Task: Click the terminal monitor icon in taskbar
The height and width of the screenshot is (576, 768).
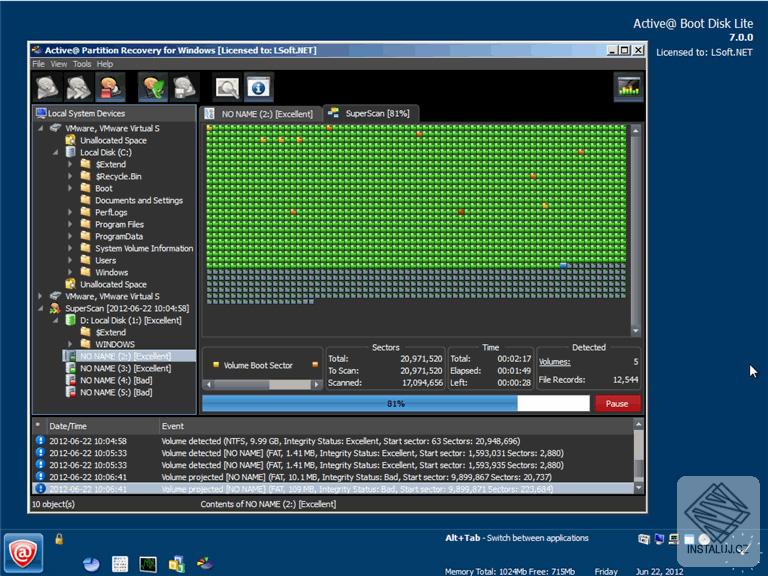Action: click(x=148, y=564)
